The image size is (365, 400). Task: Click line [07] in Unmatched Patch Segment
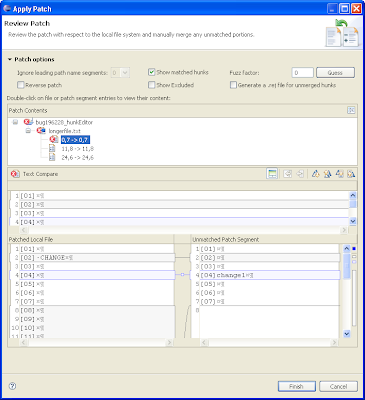pyautogui.click(x=266, y=302)
